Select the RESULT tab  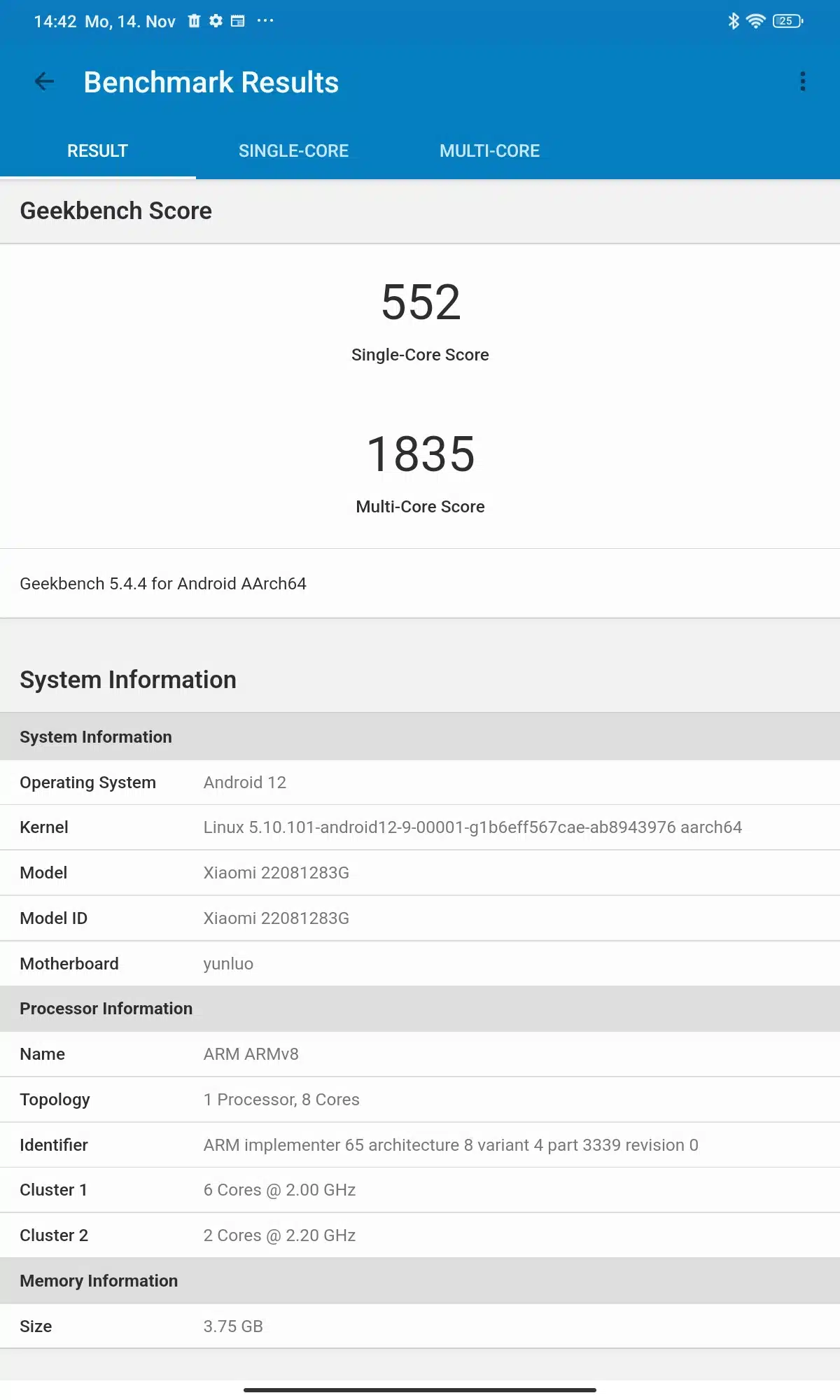coord(97,150)
